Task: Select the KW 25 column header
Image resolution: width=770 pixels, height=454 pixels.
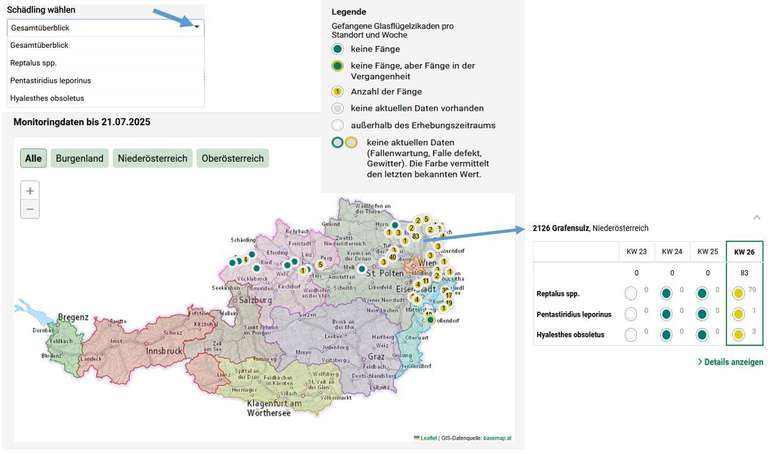Action: (x=707, y=252)
